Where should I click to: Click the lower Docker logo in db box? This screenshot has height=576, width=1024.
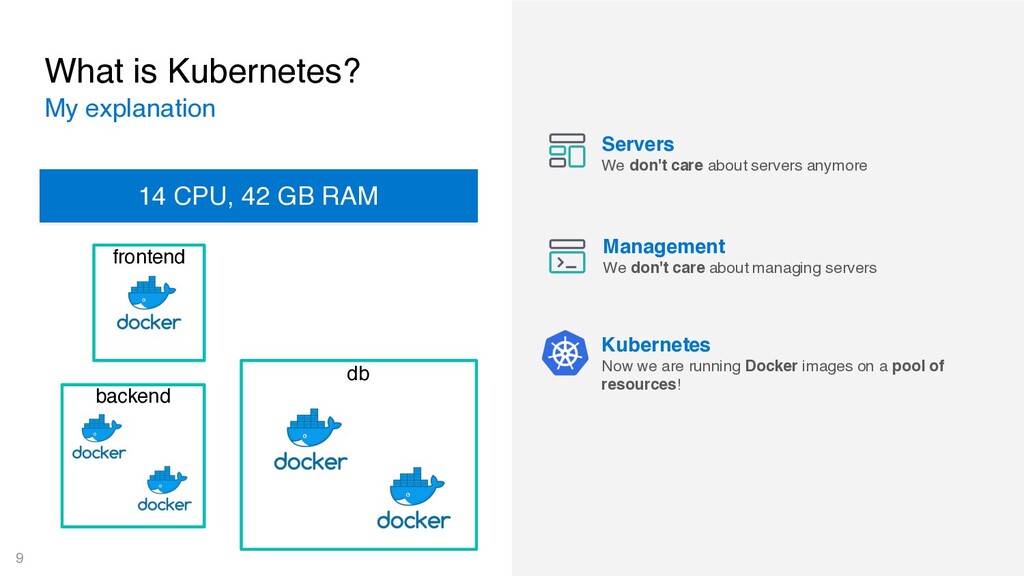pos(414,498)
